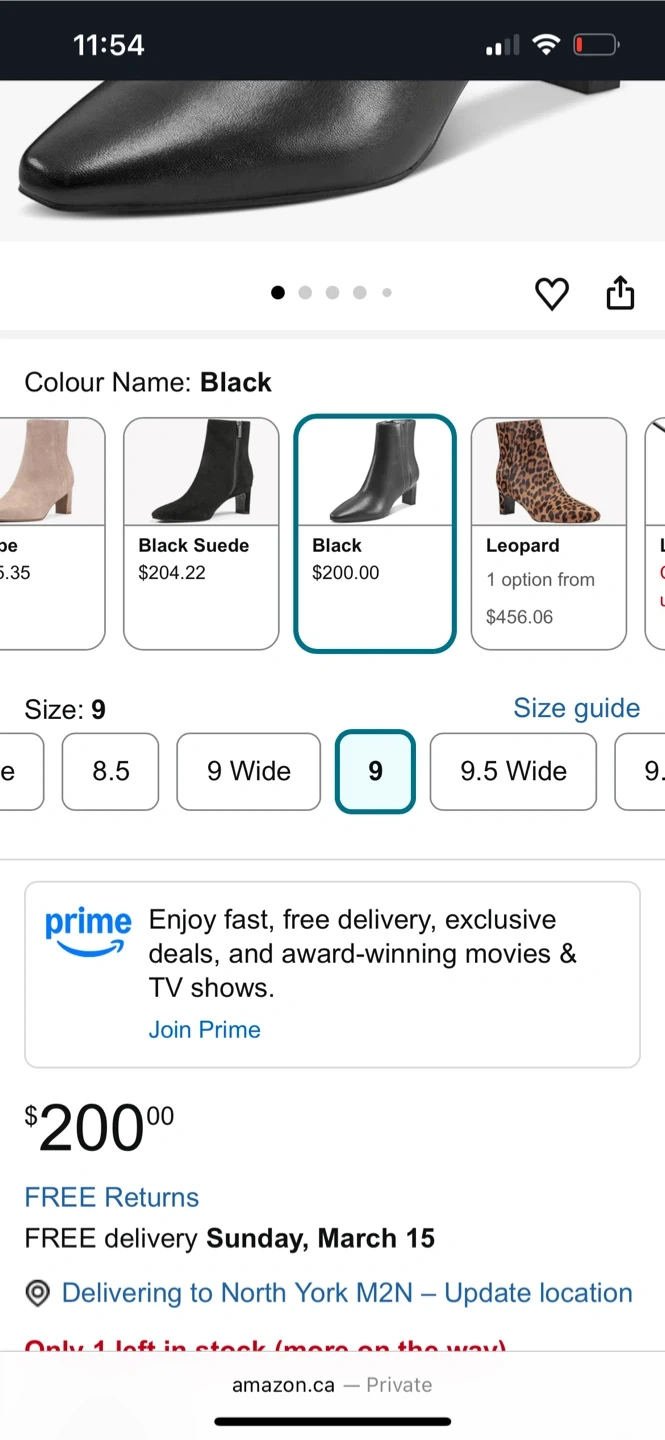Tap the Wi-Fi status icon

(545, 45)
